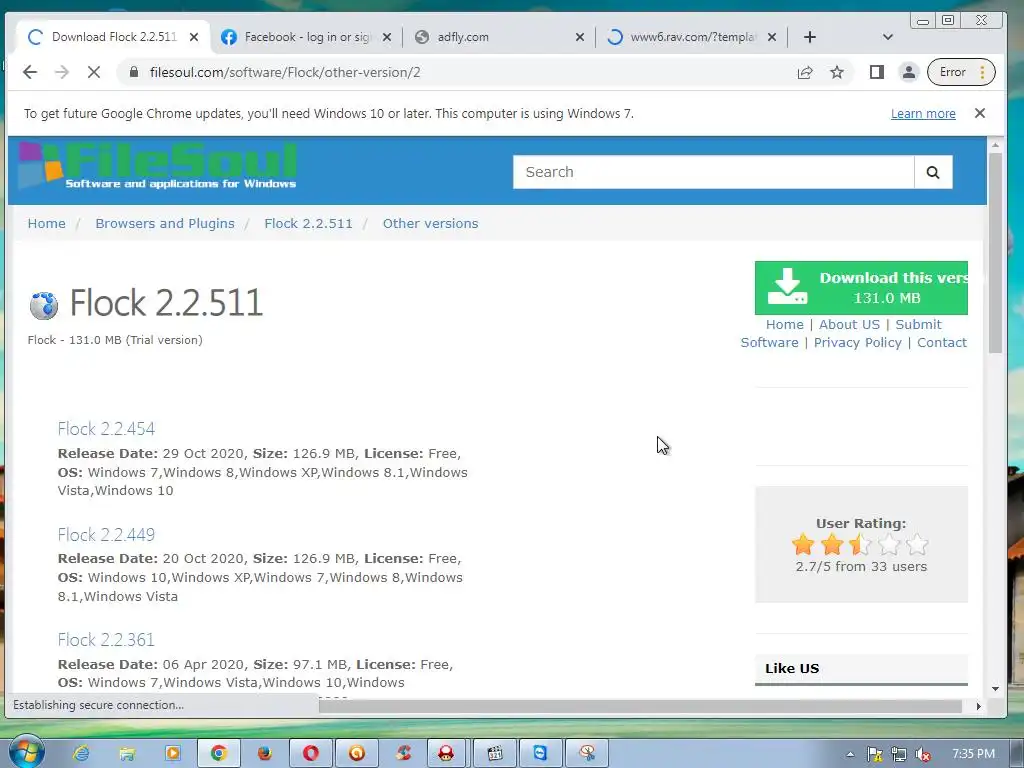Rate three stars in User Rating
This screenshot has width=1024, height=768.
861,544
